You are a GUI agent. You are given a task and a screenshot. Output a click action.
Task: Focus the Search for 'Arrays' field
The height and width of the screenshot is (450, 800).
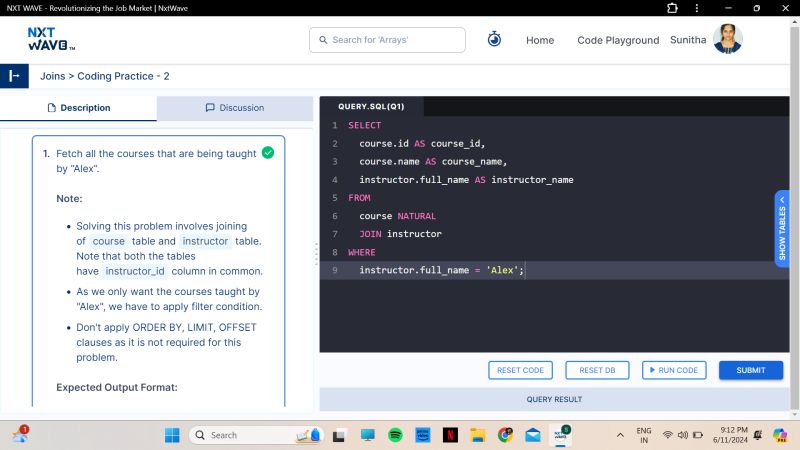387,40
